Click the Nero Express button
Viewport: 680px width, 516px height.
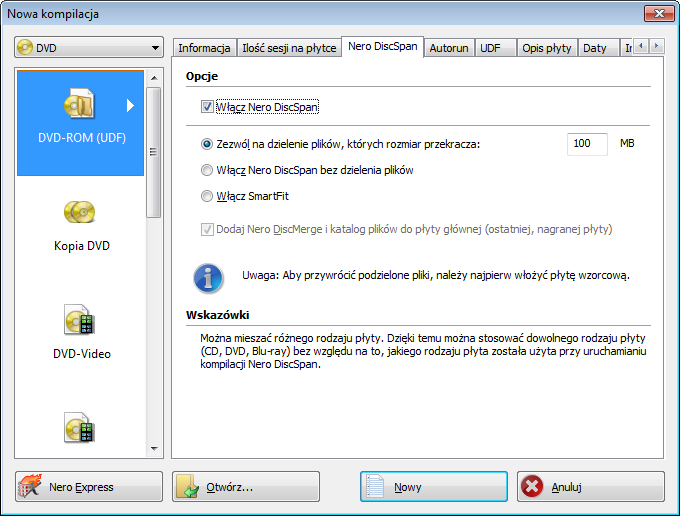coord(89,487)
